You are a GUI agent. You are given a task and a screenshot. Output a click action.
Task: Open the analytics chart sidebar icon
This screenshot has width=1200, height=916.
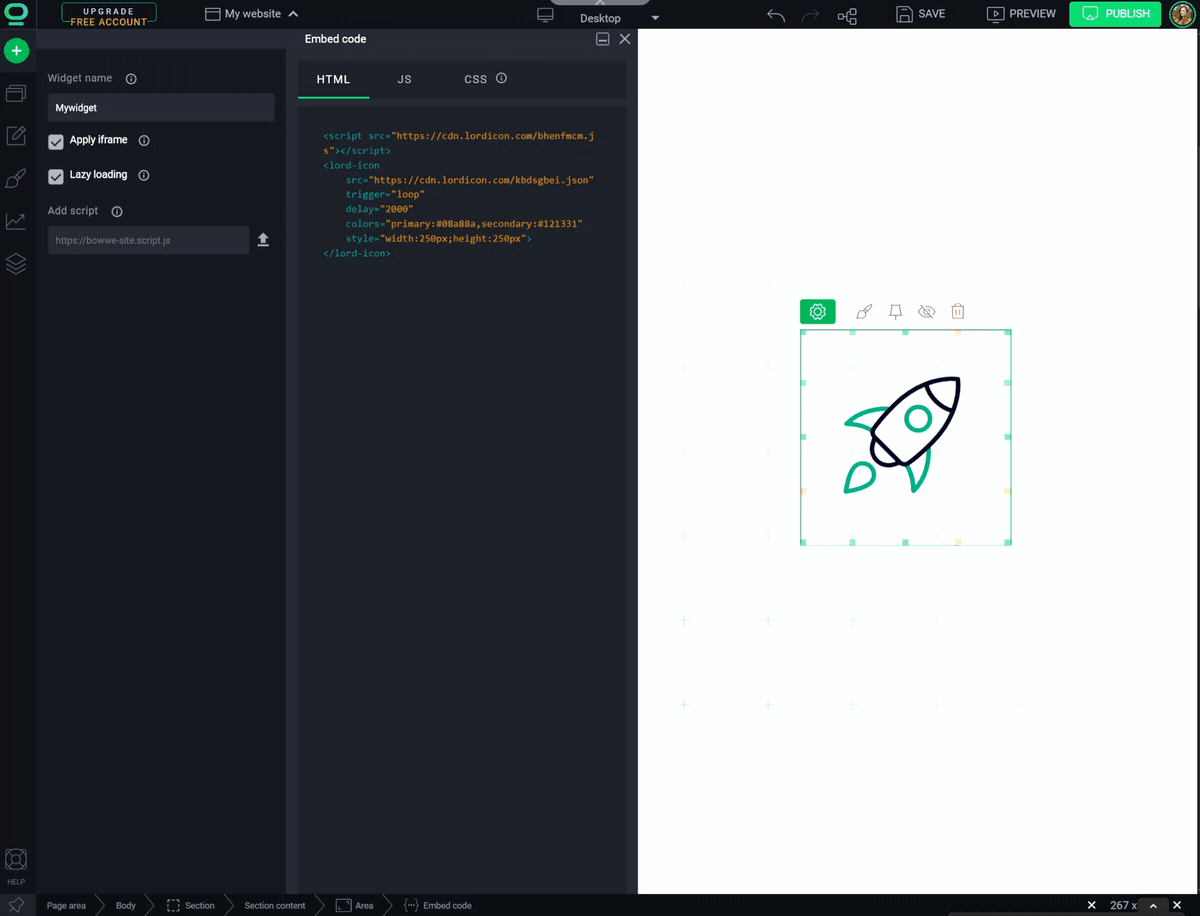click(16, 221)
